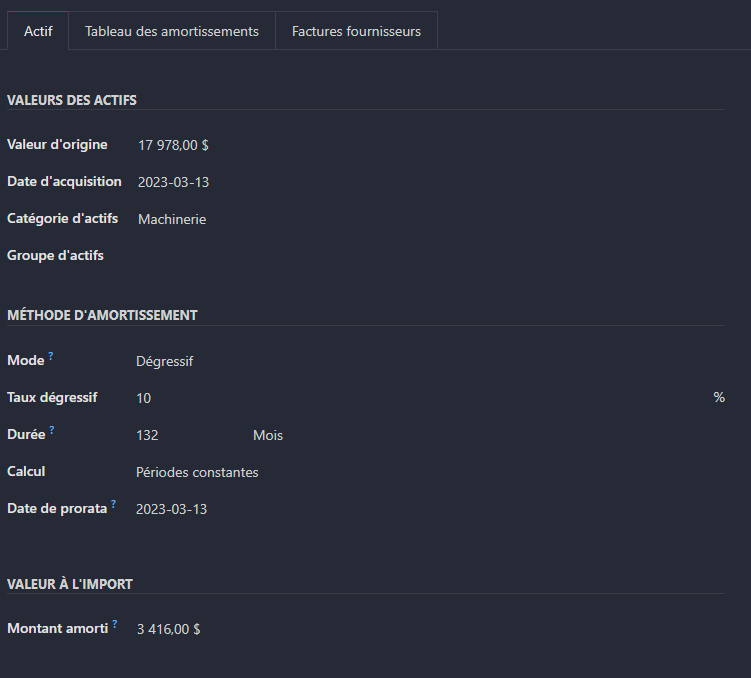Click the Durée help question mark icon
The height and width of the screenshot is (678, 751).
pyautogui.click(x=52, y=430)
